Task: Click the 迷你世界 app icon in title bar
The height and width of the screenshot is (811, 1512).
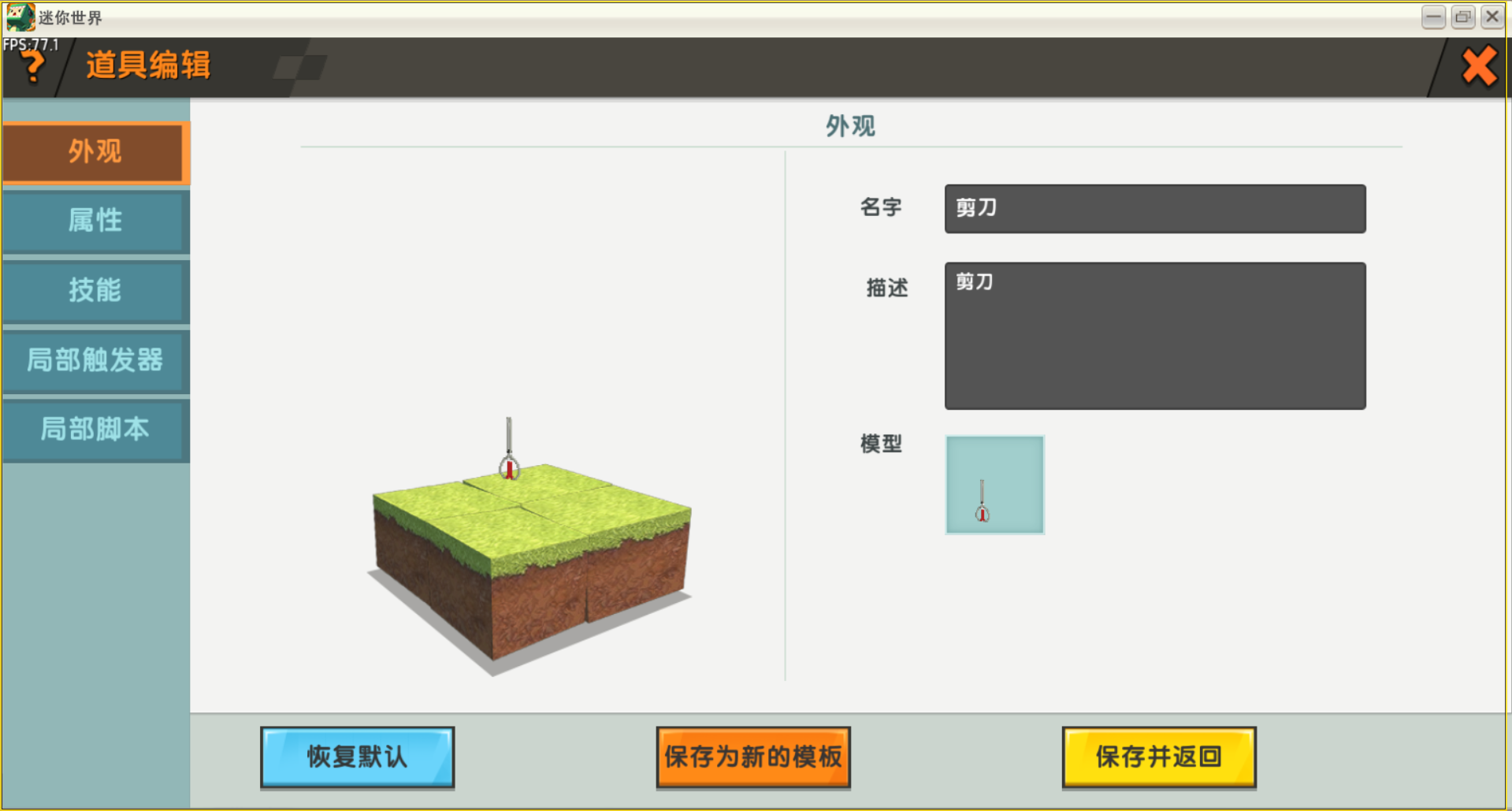Action: (x=20, y=17)
